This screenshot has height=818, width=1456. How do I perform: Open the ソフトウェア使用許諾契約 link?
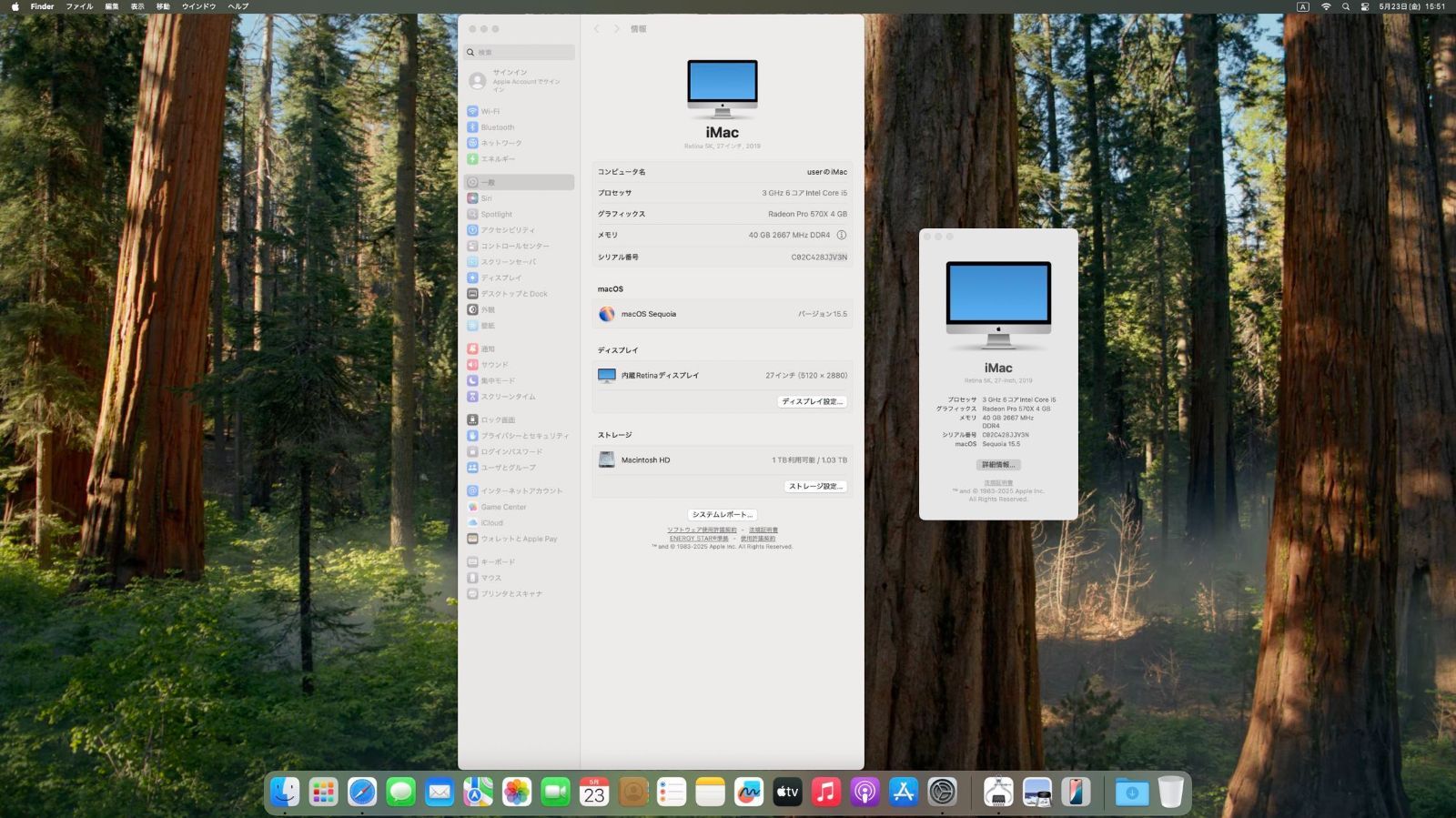702,530
